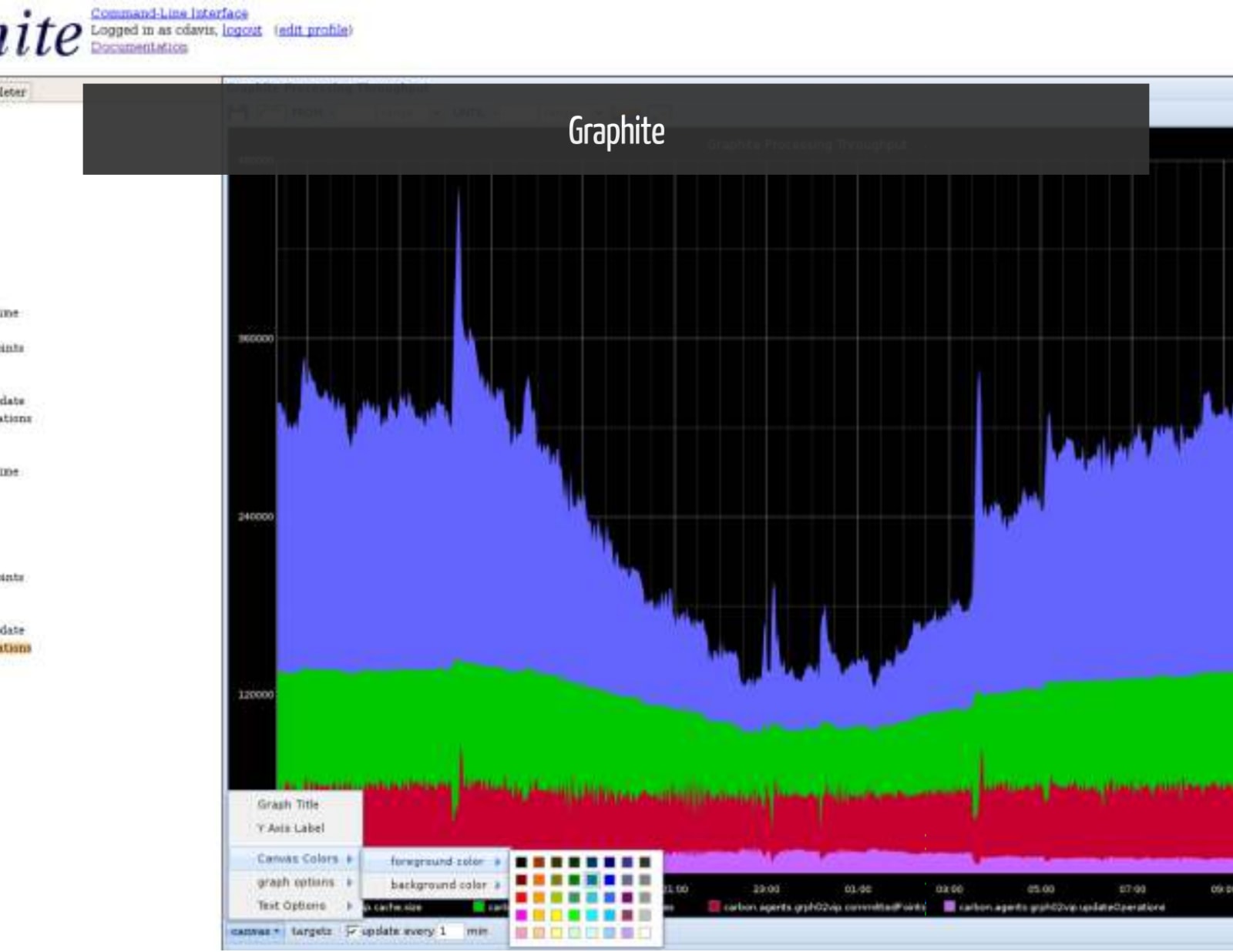Pick the lime green color swatch
The height and width of the screenshot is (952, 1233).
tap(574, 915)
